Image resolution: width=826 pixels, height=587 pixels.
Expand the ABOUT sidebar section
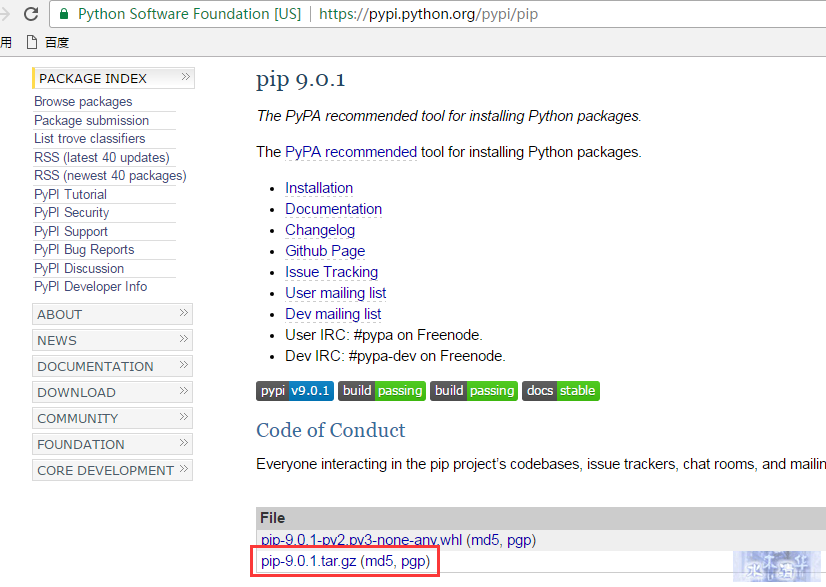click(112, 314)
